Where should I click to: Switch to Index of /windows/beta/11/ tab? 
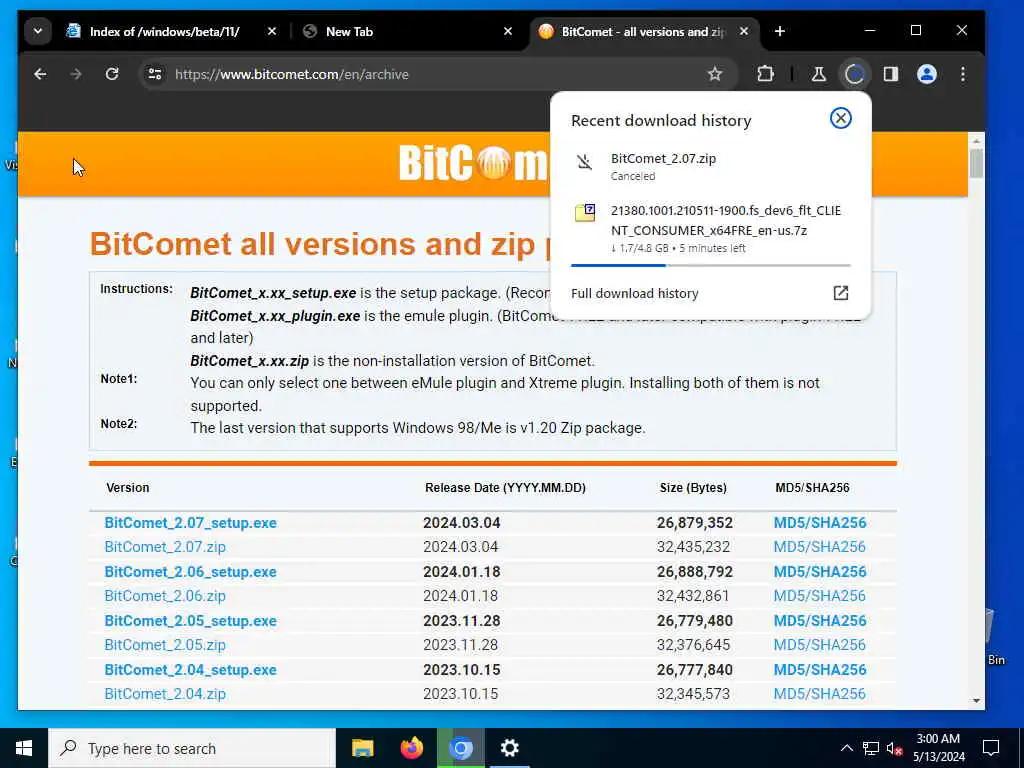tap(165, 31)
